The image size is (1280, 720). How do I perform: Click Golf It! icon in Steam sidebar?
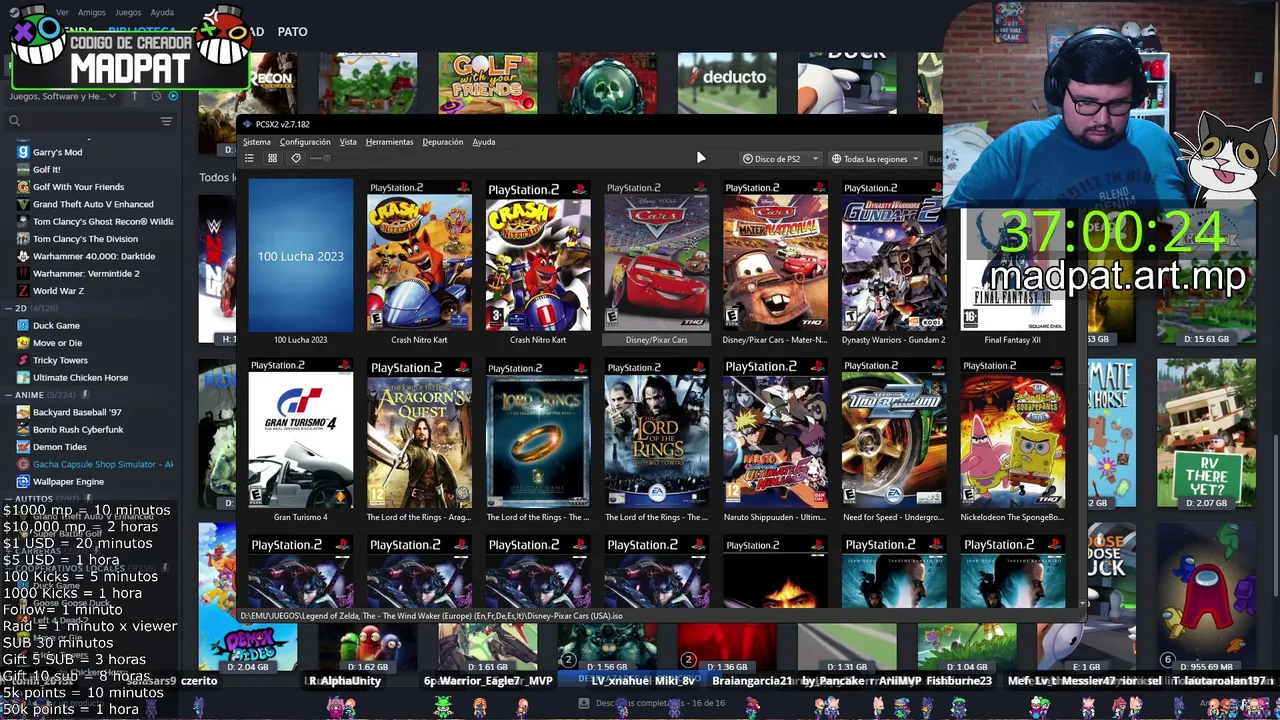click(x=23, y=169)
